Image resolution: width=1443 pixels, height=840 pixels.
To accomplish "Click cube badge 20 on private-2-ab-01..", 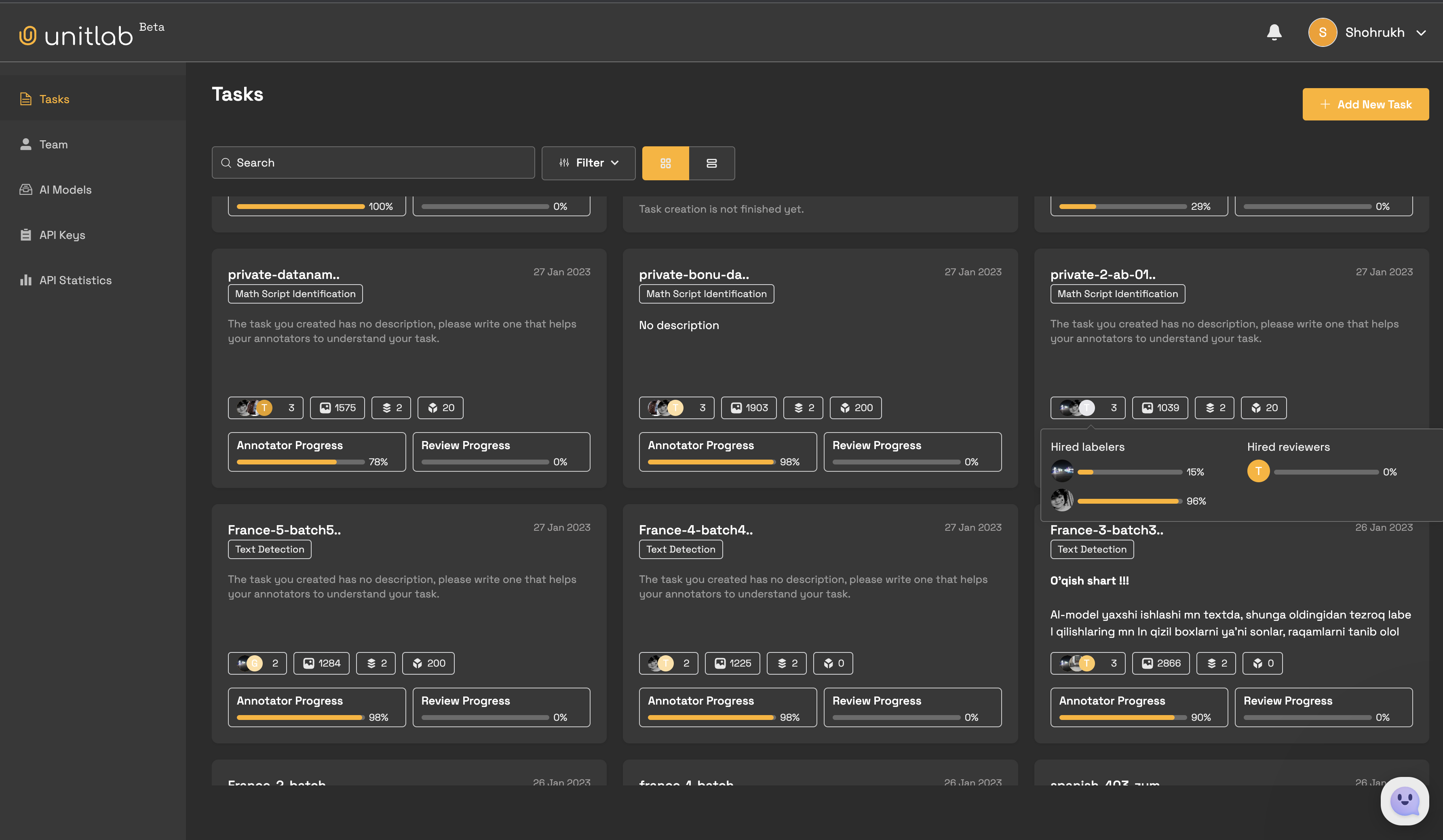I will [1264, 408].
